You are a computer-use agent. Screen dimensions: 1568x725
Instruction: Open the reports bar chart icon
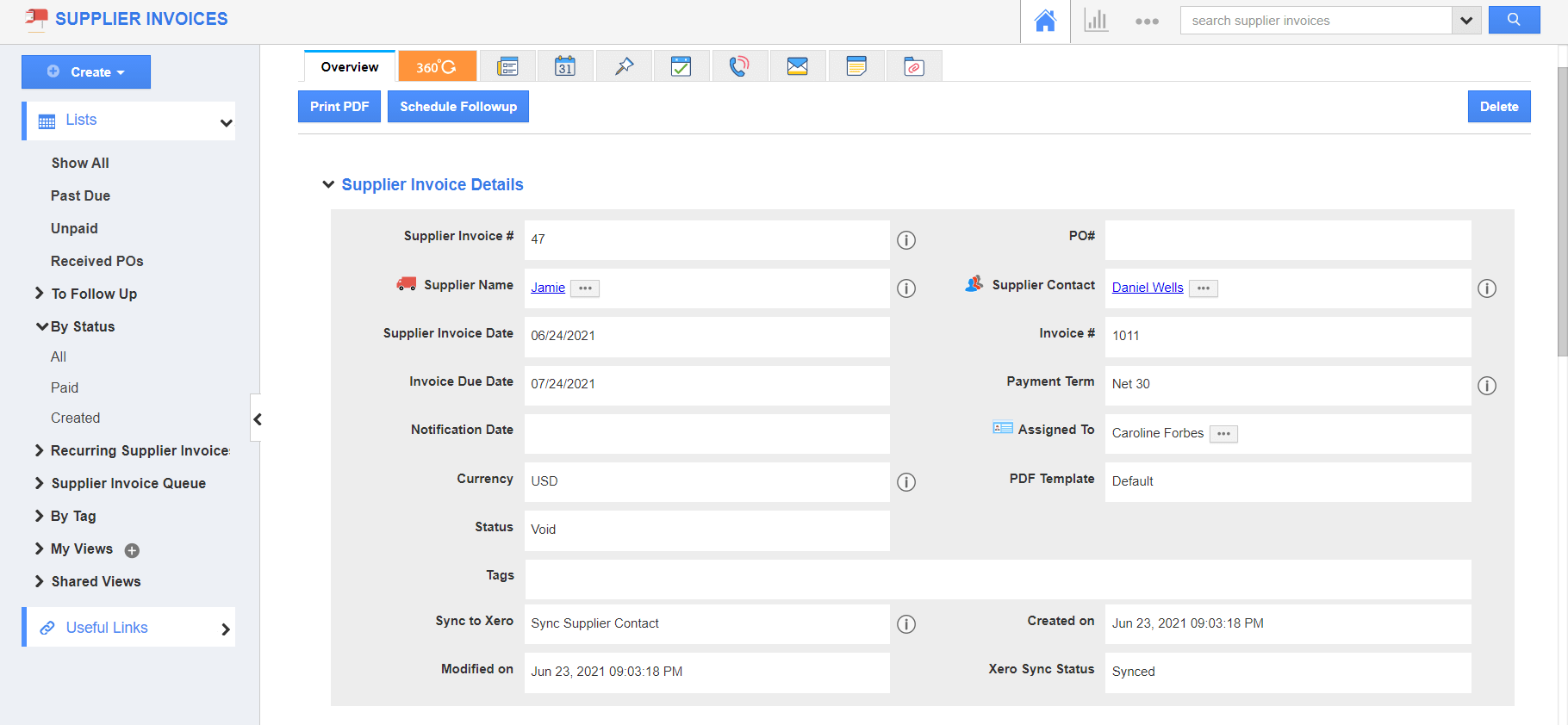1096,21
